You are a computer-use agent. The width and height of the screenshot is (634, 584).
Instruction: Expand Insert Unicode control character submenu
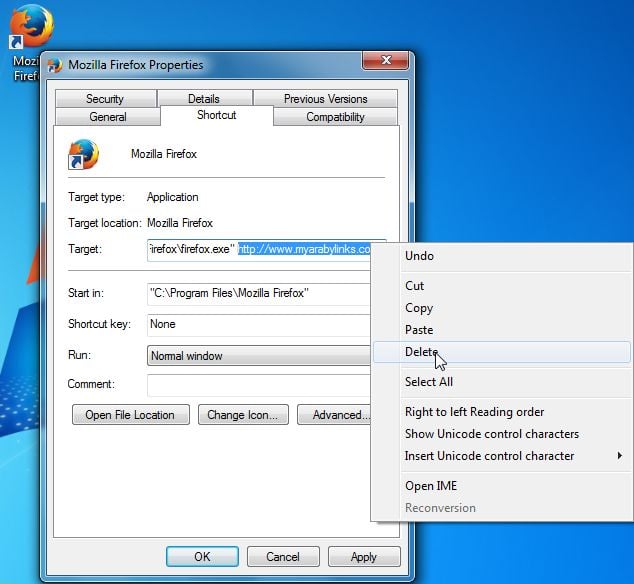[502, 456]
